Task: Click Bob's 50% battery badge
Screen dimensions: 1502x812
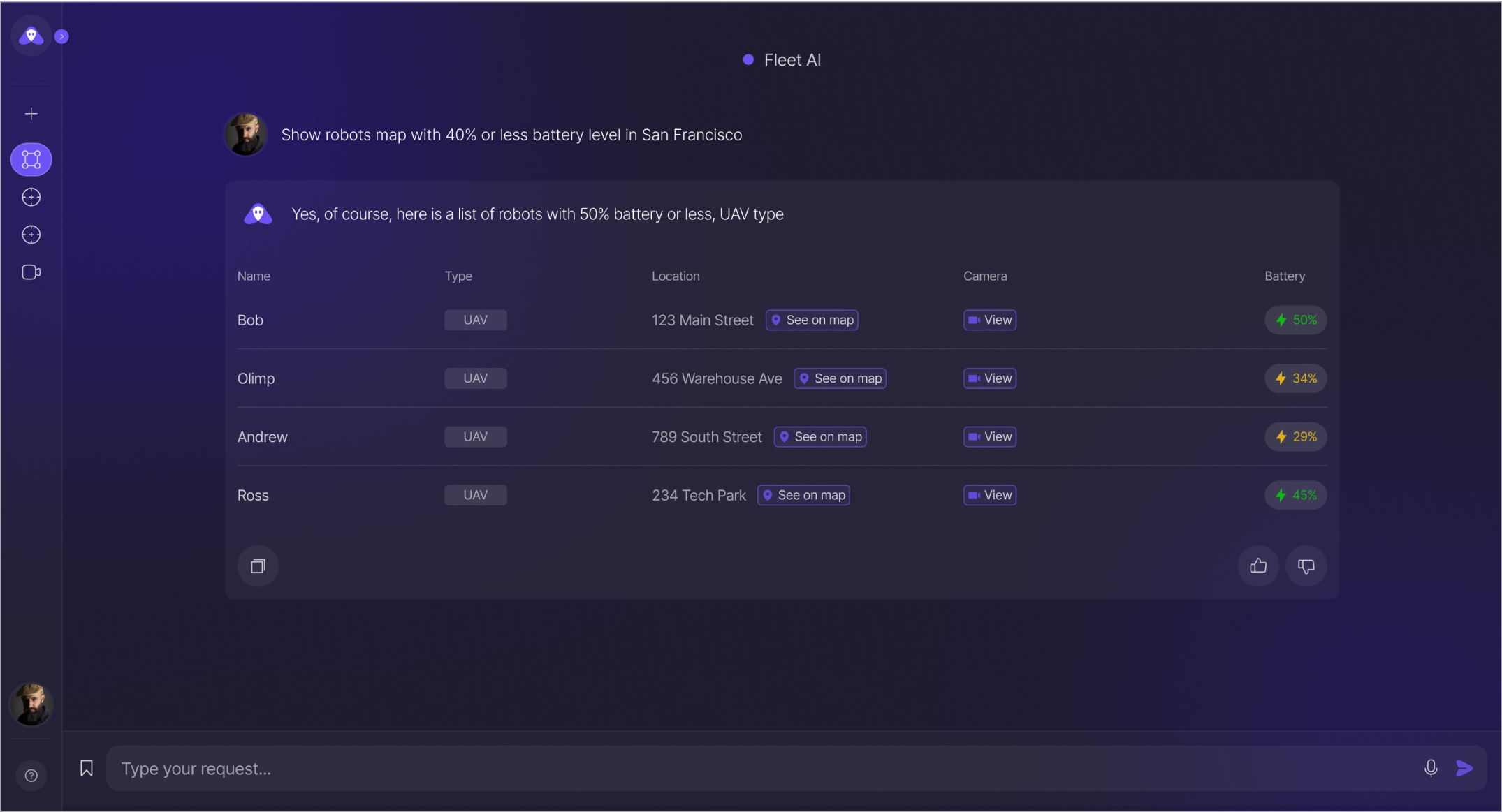Action: [1295, 320]
